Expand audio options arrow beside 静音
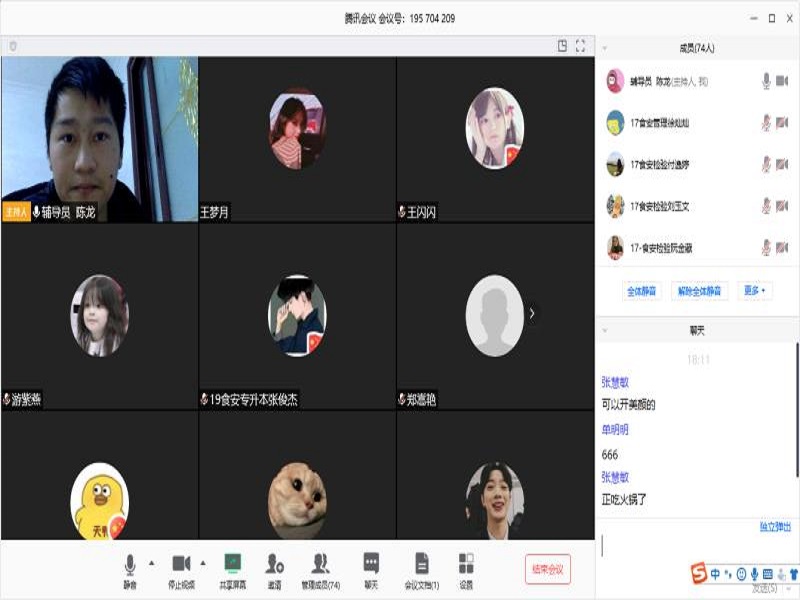800x600 pixels. [151, 561]
